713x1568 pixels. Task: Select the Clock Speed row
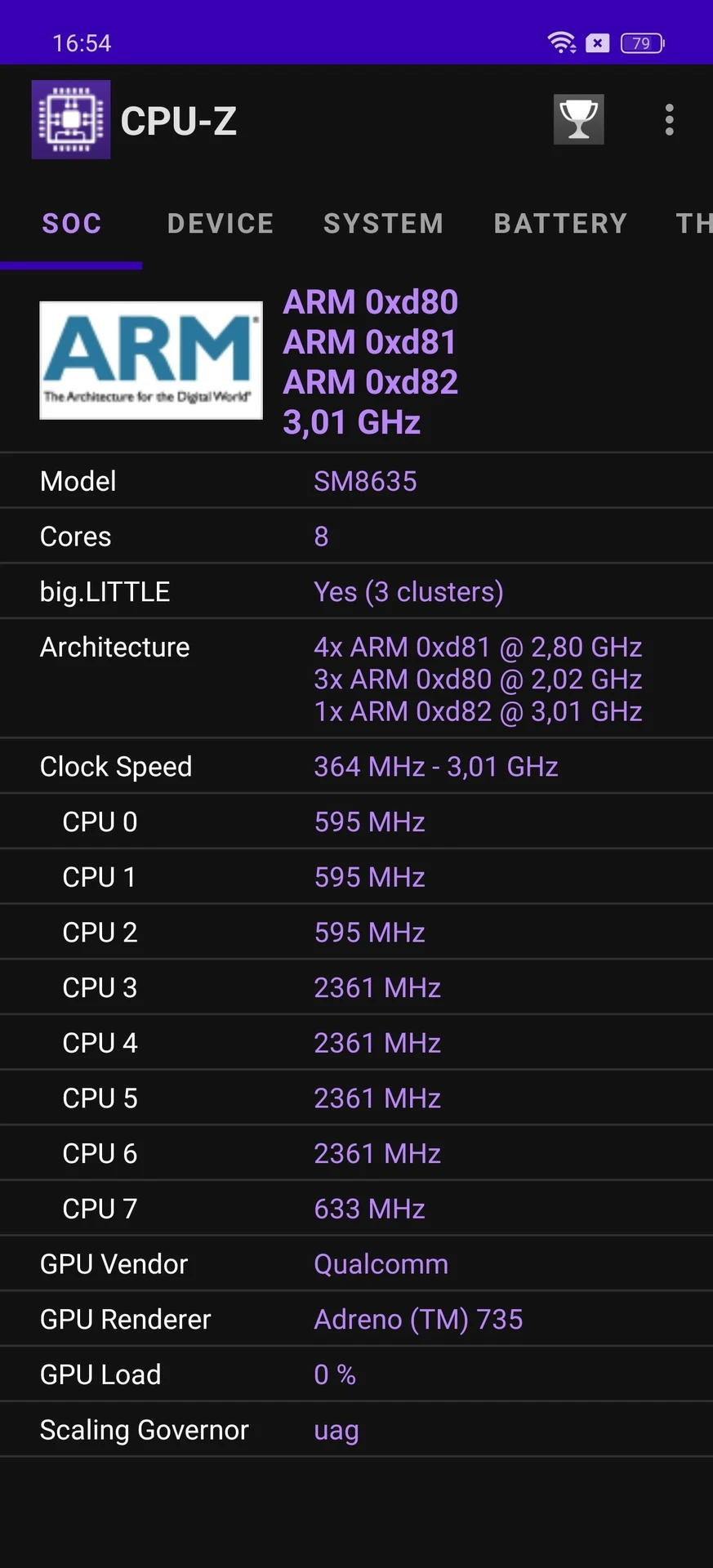(x=356, y=766)
